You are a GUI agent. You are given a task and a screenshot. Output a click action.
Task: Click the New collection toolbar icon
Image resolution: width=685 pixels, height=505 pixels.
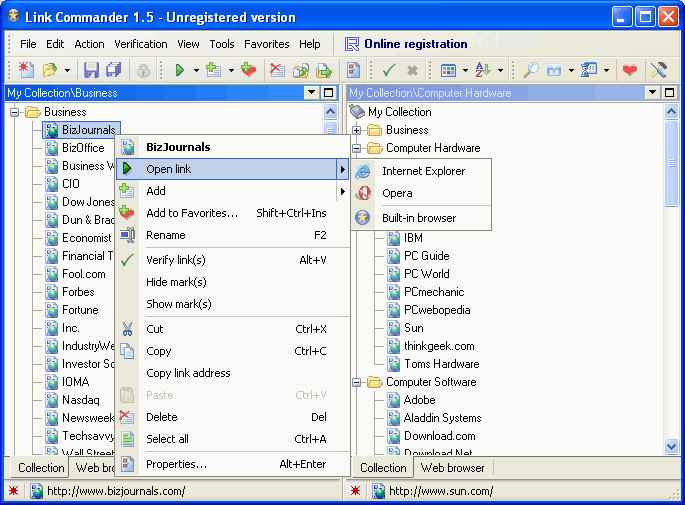click(26, 69)
